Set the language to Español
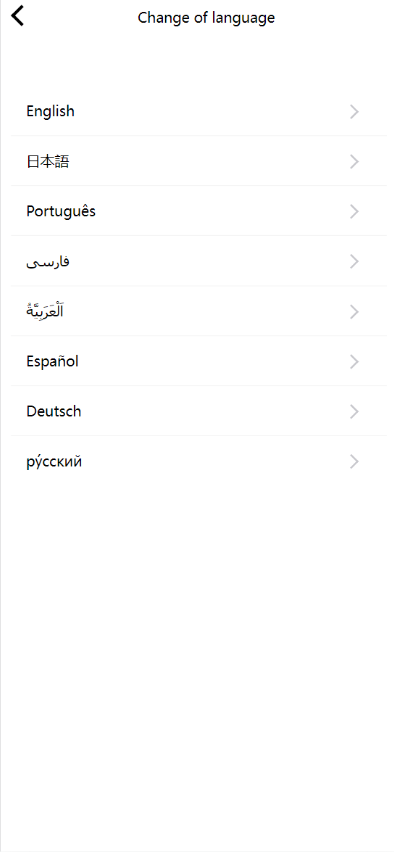Image resolution: width=394 pixels, height=852 pixels. coord(53,361)
